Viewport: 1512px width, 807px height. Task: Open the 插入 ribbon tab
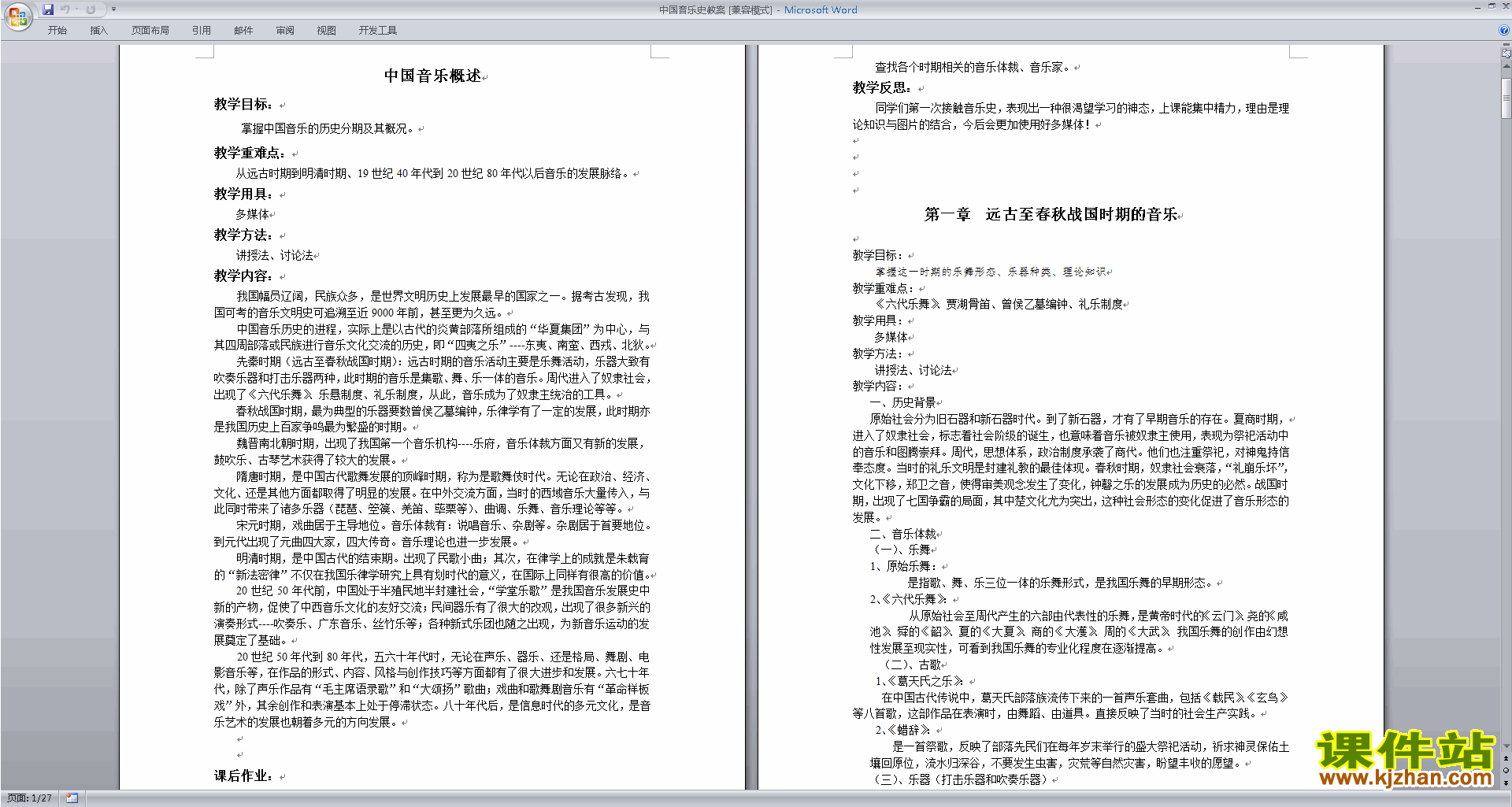click(x=98, y=31)
